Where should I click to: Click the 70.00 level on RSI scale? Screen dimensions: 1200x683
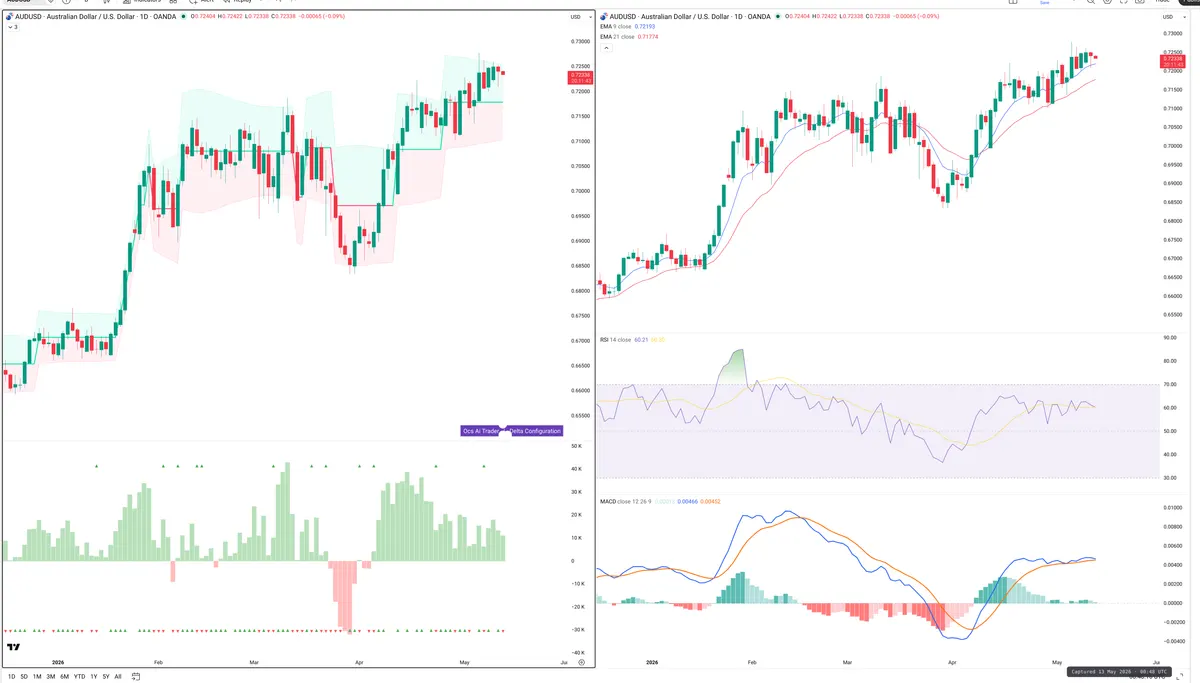point(1169,384)
